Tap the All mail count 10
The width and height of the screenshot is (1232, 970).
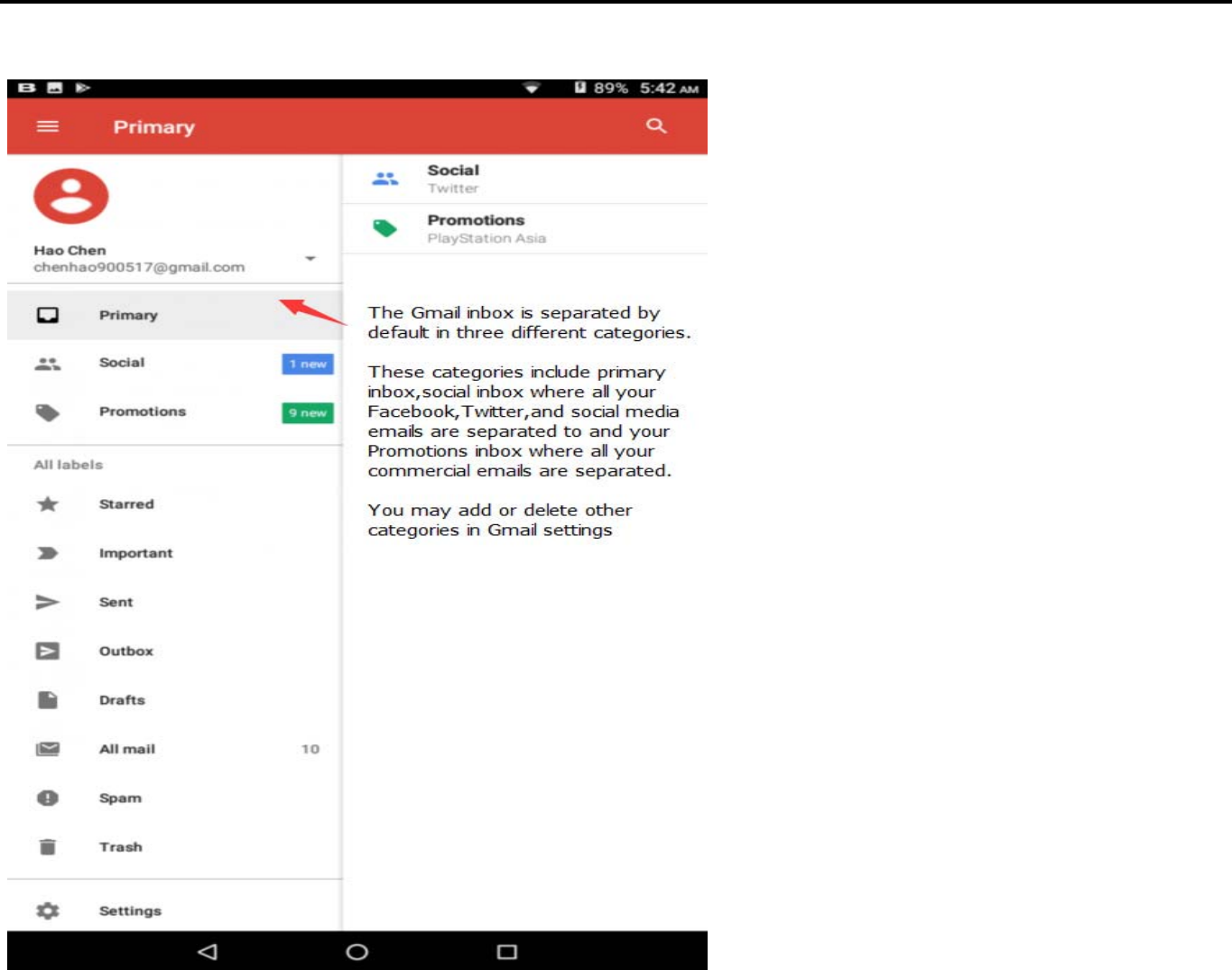click(310, 749)
